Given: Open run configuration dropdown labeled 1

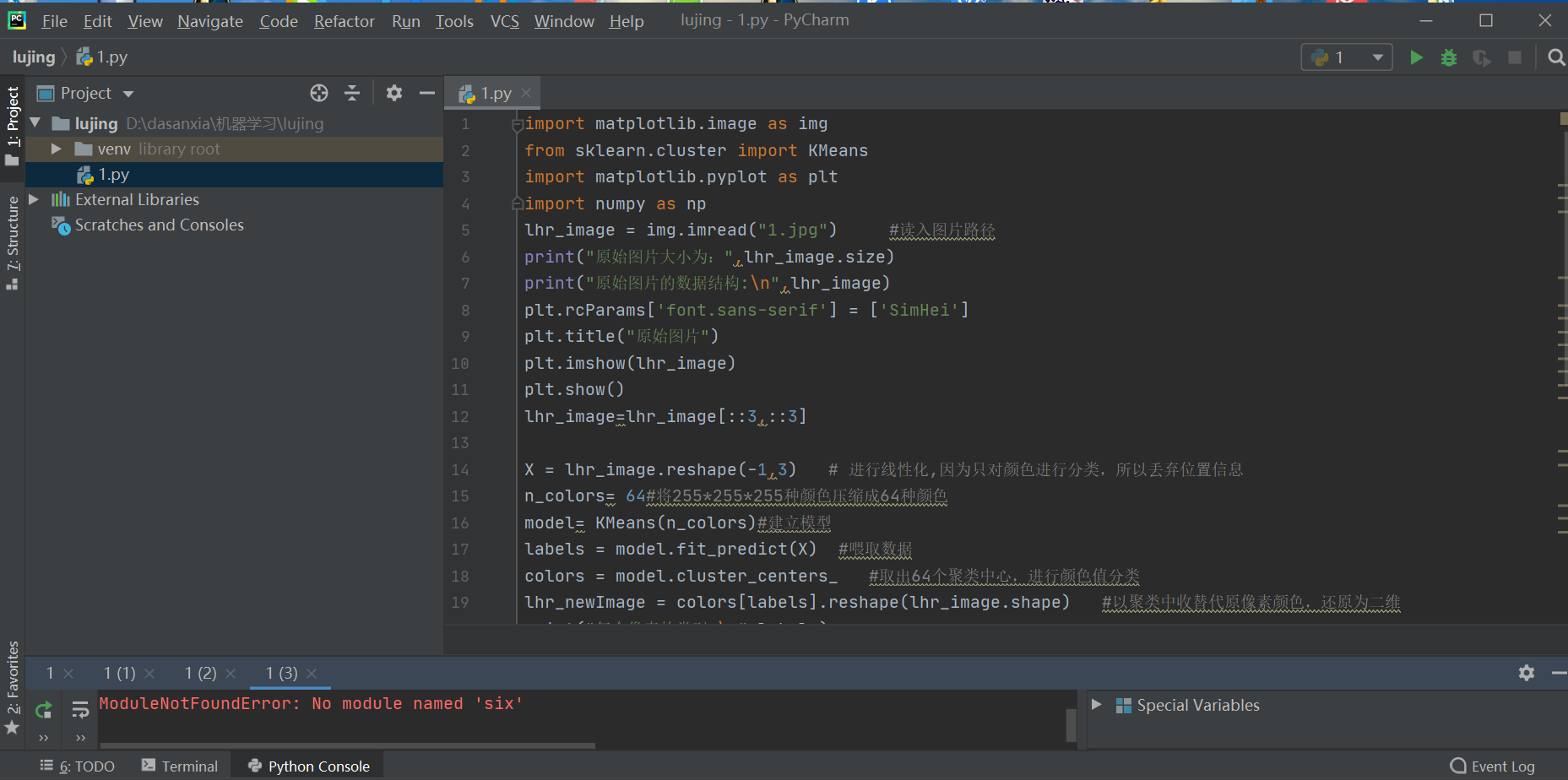Looking at the screenshot, I should click(x=1347, y=57).
